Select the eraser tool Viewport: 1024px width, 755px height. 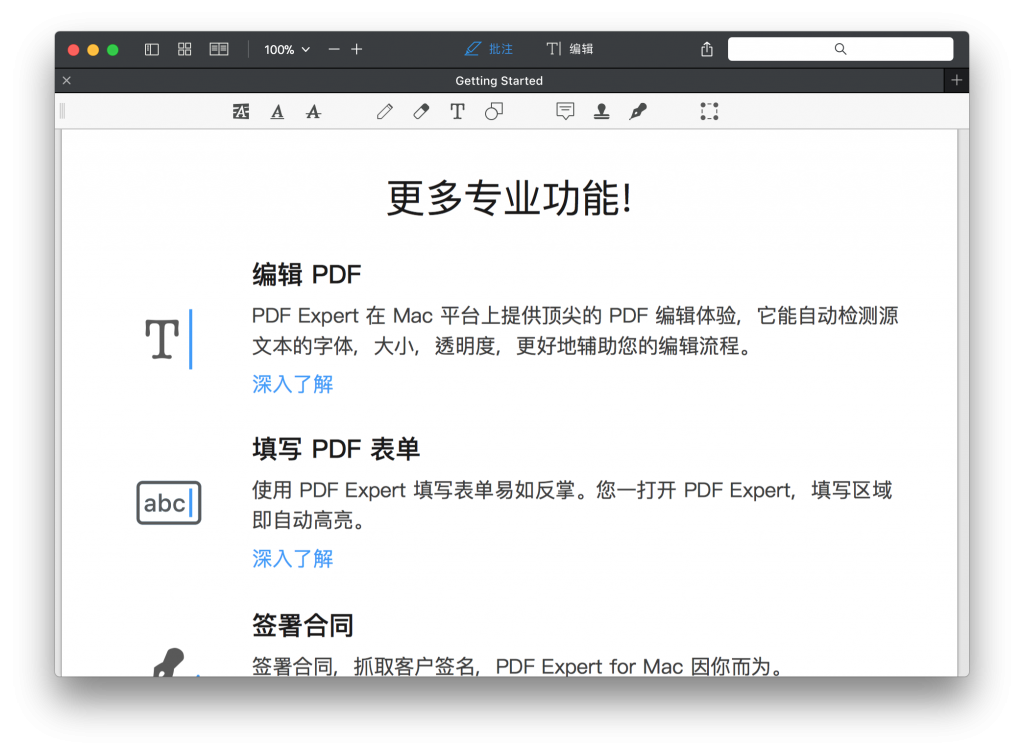[x=421, y=112]
